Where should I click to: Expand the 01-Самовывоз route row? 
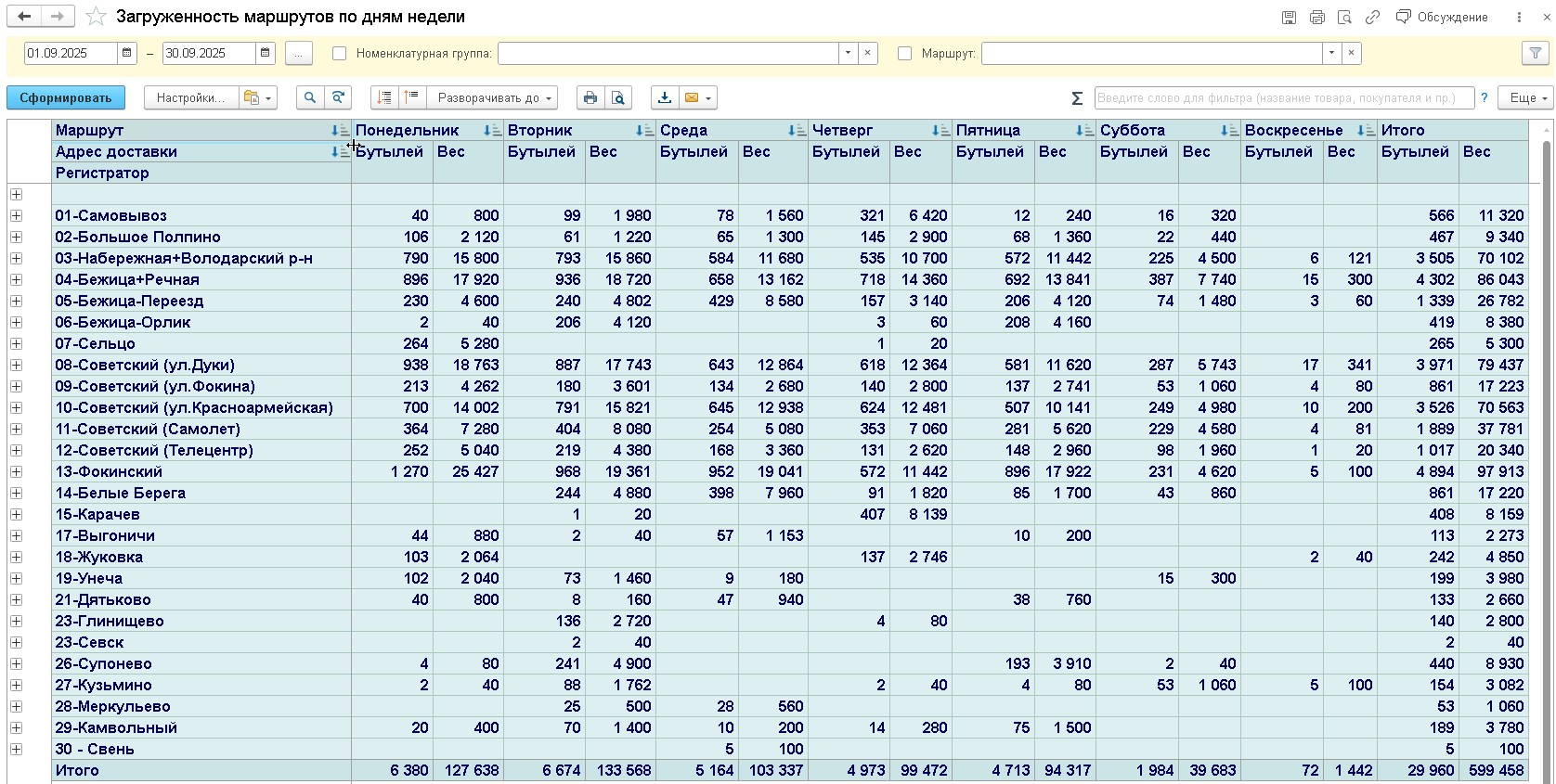(x=16, y=215)
